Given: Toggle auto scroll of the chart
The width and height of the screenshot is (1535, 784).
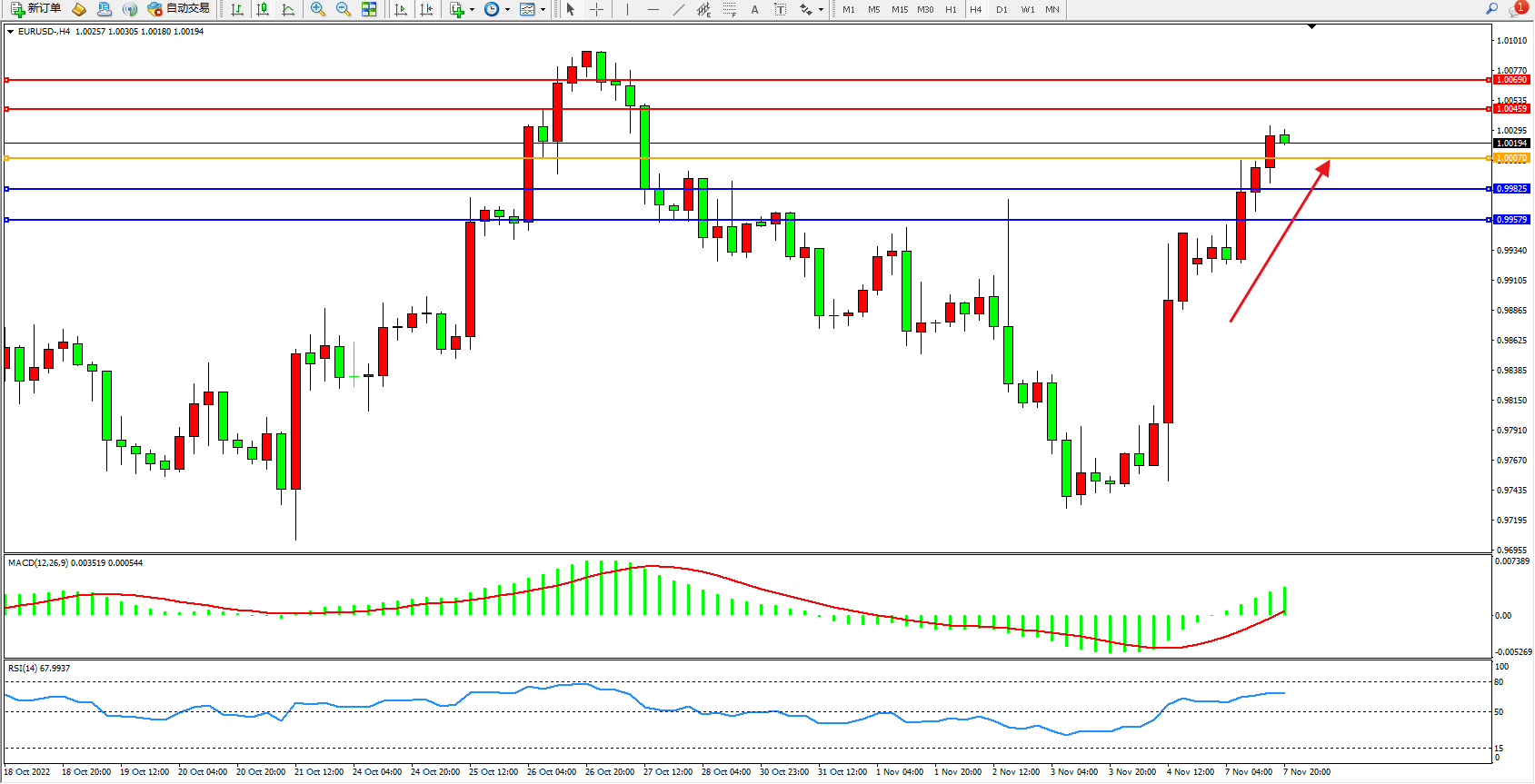Looking at the screenshot, I should [x=401, y=9].
